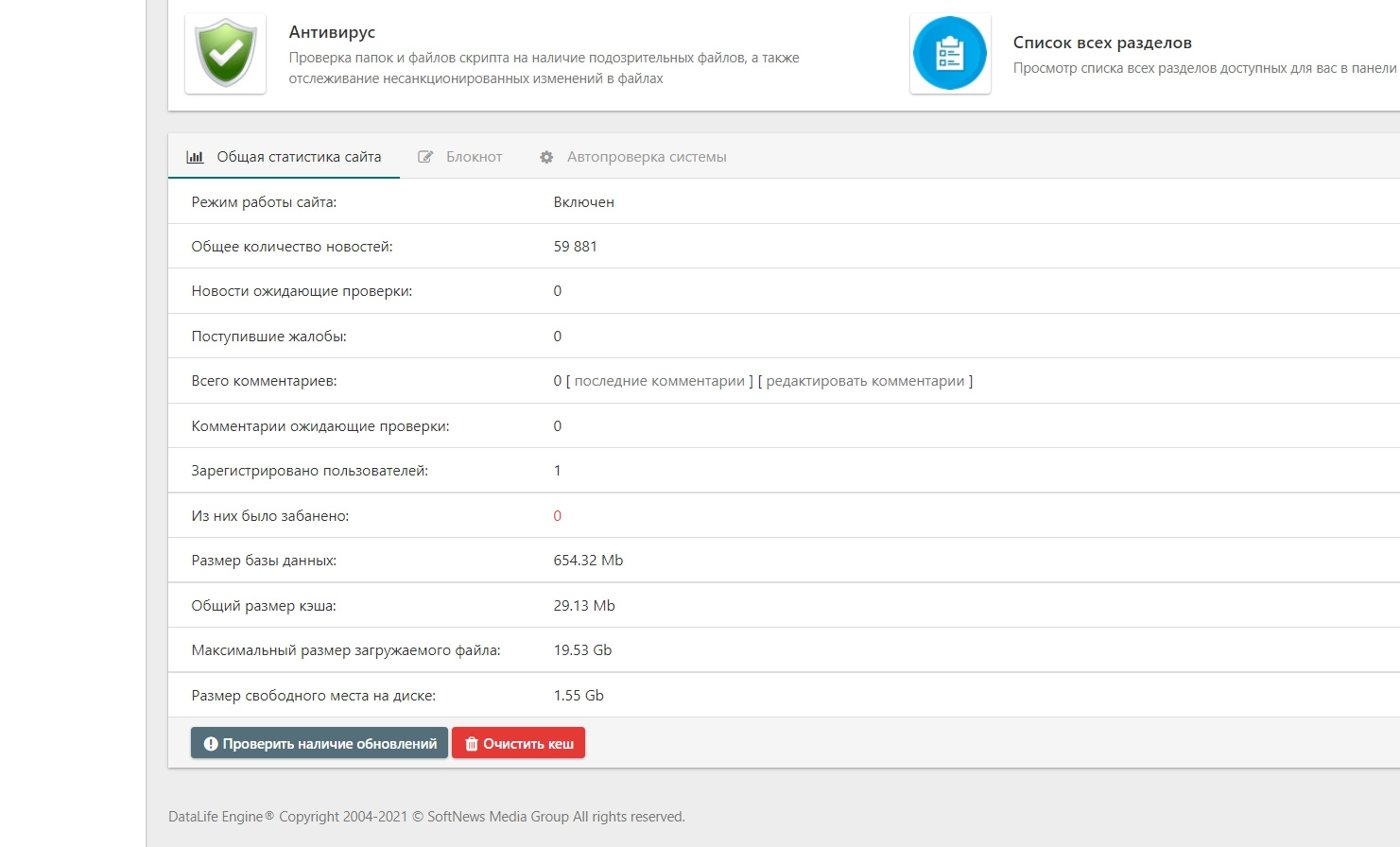Viewport: 1400px width, 847px height.
Task: Click the gear icon beside Автопроверка системы
Action: coord(546,157)
